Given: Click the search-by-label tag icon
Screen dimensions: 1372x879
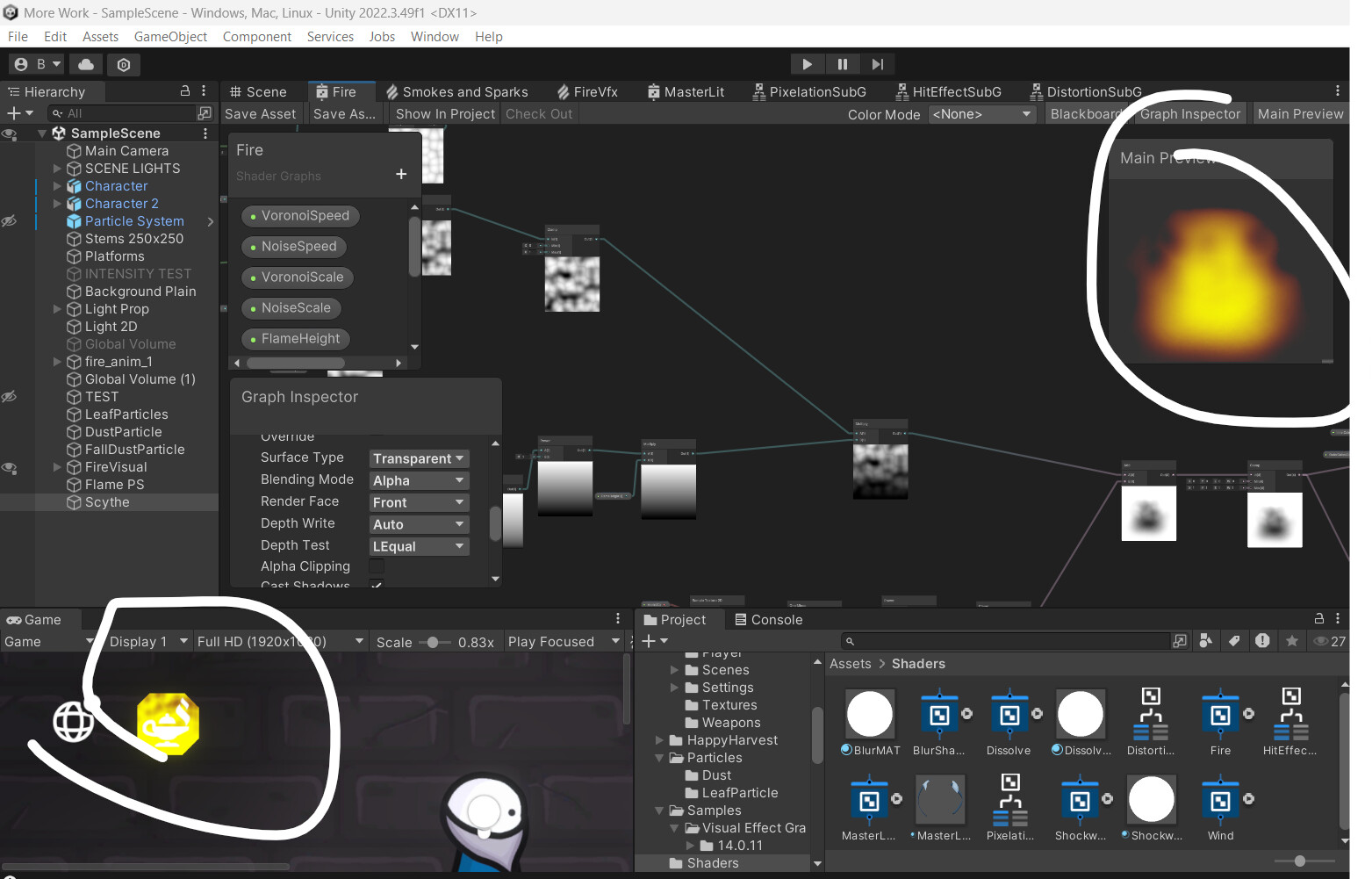Looking at the screenshot, I should point(1234,641).
